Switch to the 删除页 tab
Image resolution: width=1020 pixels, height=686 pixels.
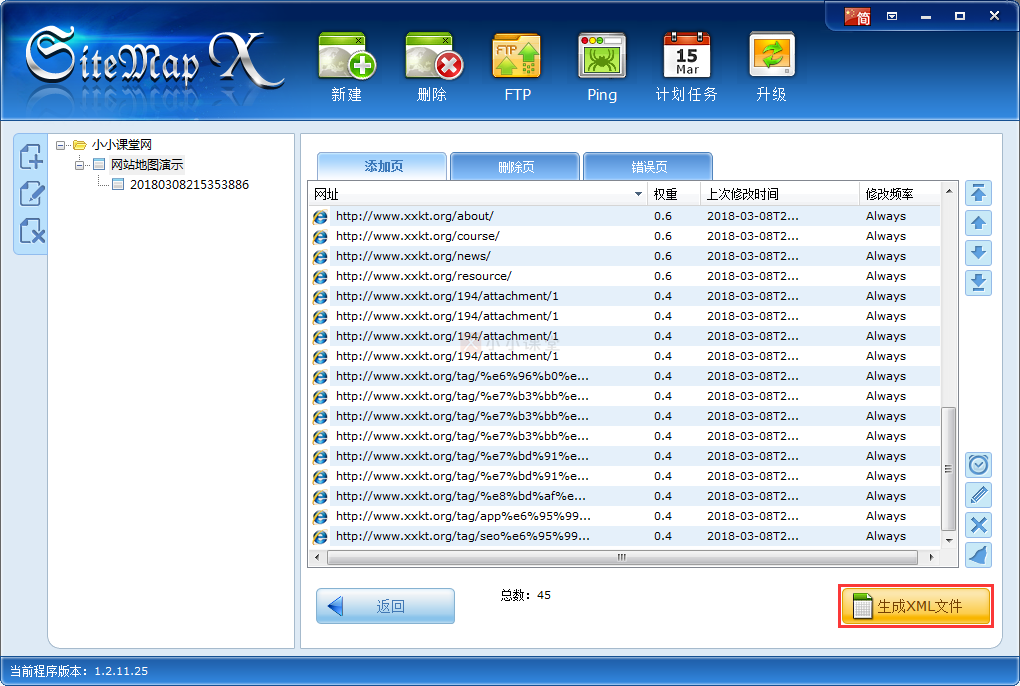(x=515, y=166)
